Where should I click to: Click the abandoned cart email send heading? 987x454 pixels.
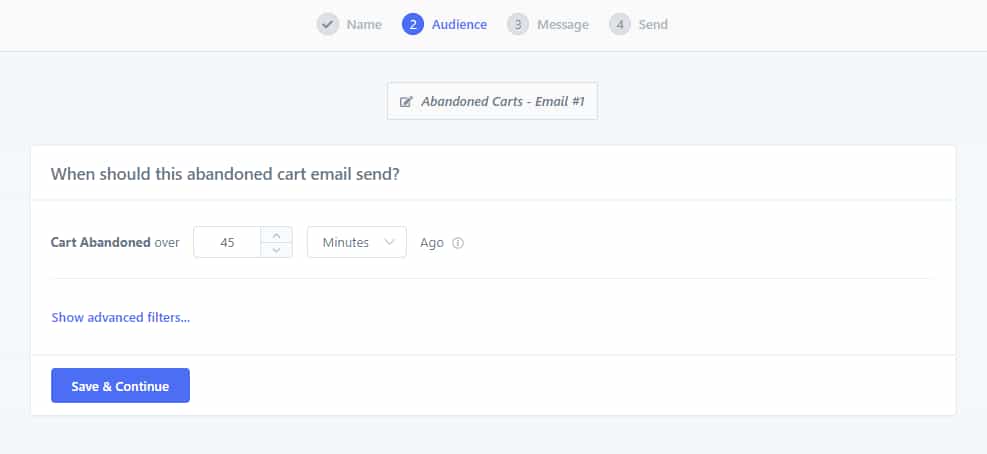225,174
